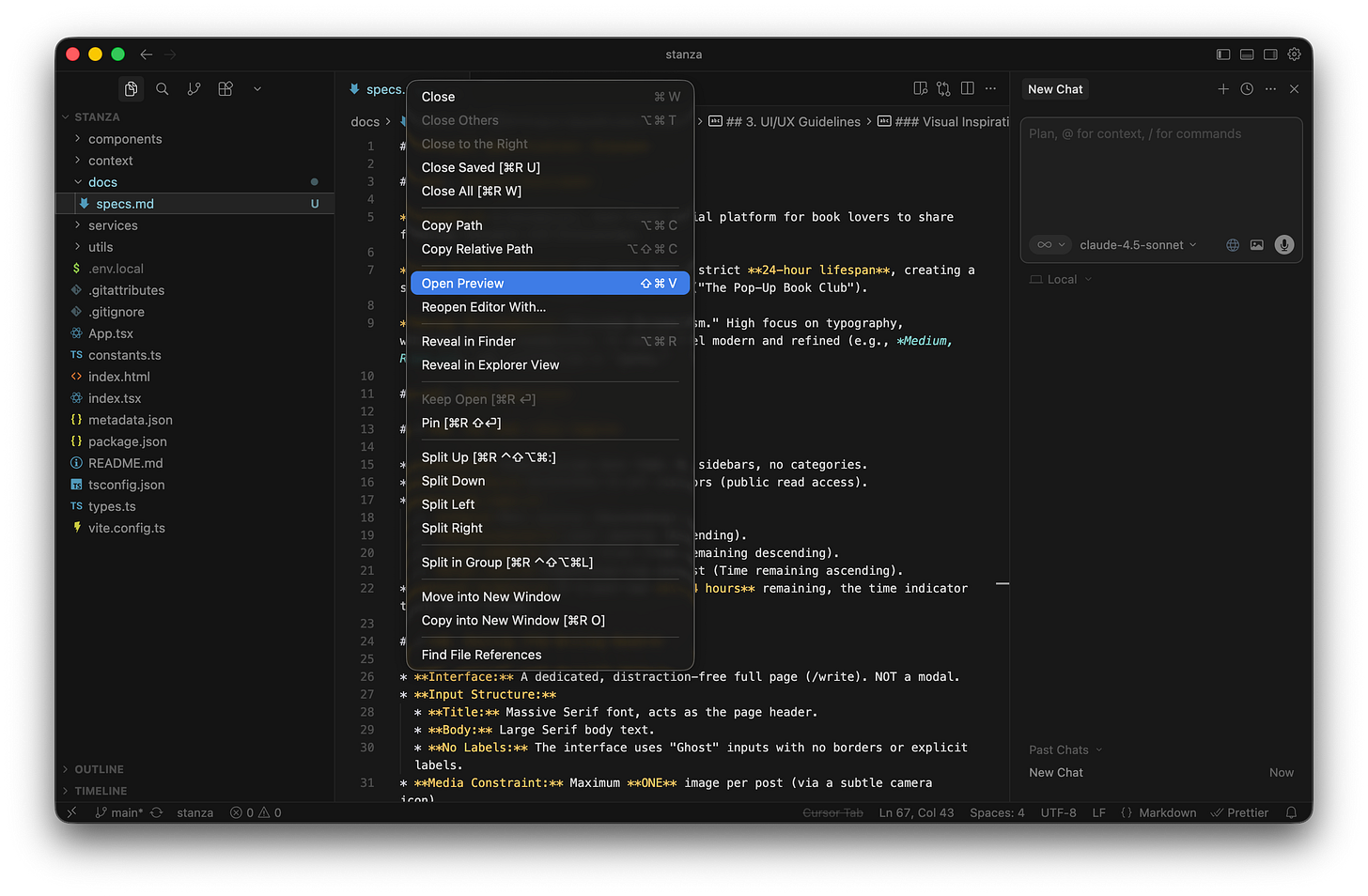Select the Source Control icon

click(x=194, y=88)
